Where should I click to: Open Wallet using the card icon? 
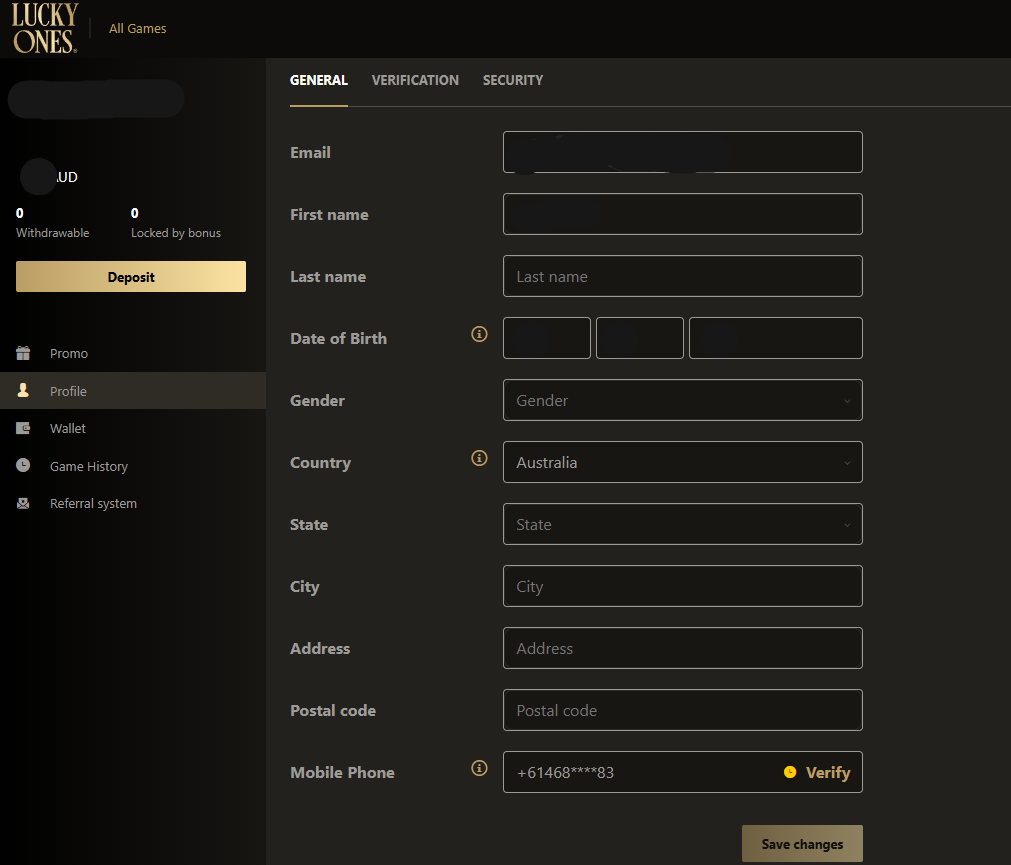(x=22, y=428)
